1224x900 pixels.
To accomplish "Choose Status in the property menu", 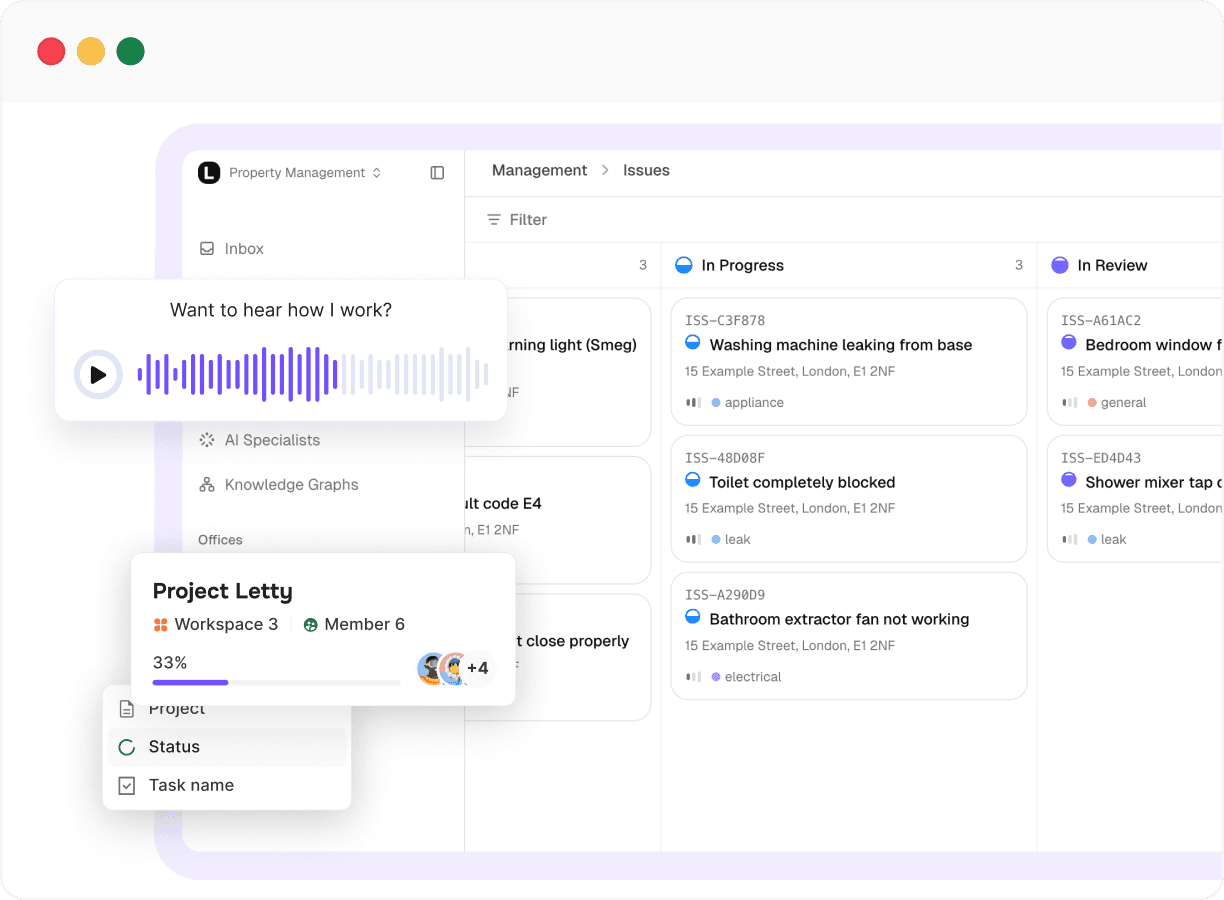I will pyautogui.click(x=174, y=747).
